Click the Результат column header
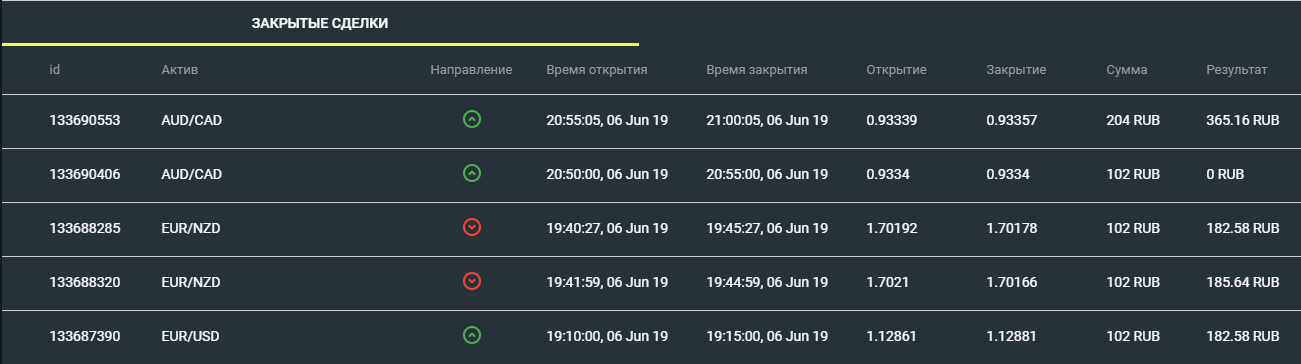Screen dimensions: 1301x364 point(1237,70)
